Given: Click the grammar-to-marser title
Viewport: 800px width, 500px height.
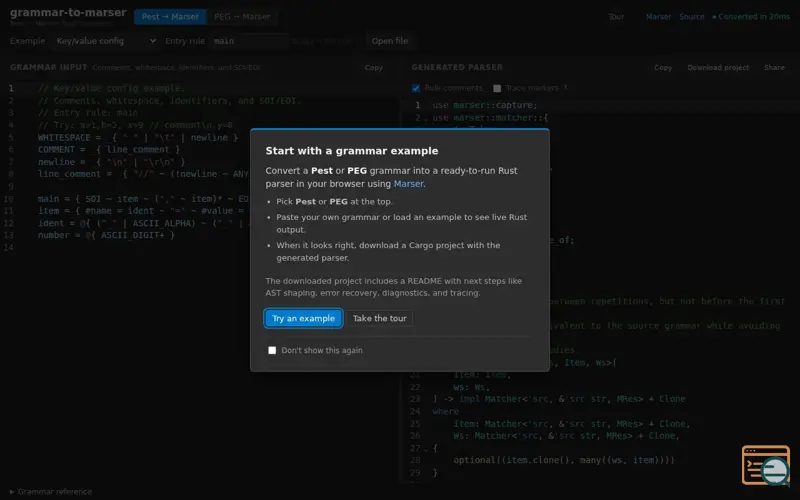Looking at the screenshot, I should coord(68,12).
